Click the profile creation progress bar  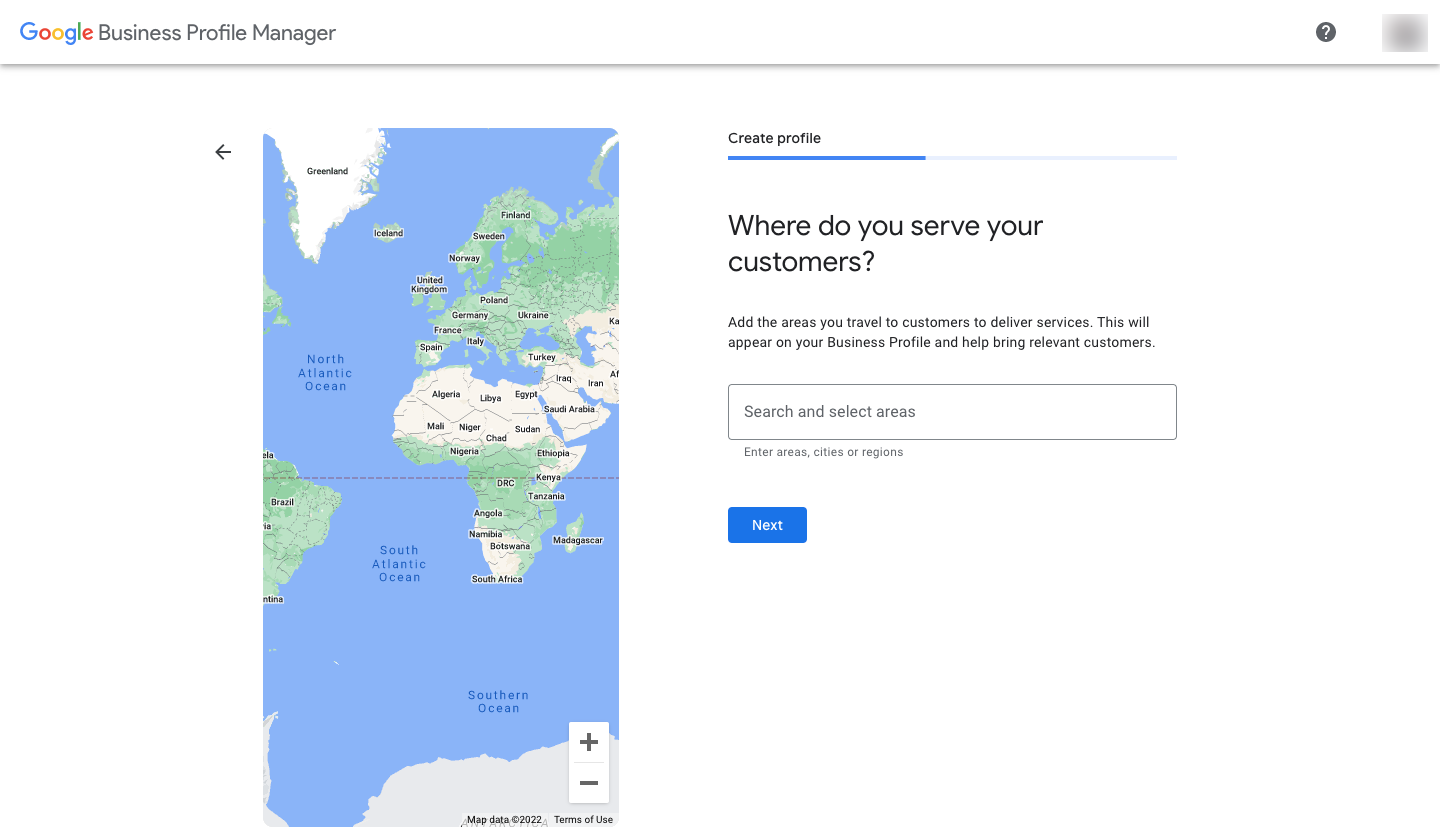pyautogui.click(x=952, y=157)
